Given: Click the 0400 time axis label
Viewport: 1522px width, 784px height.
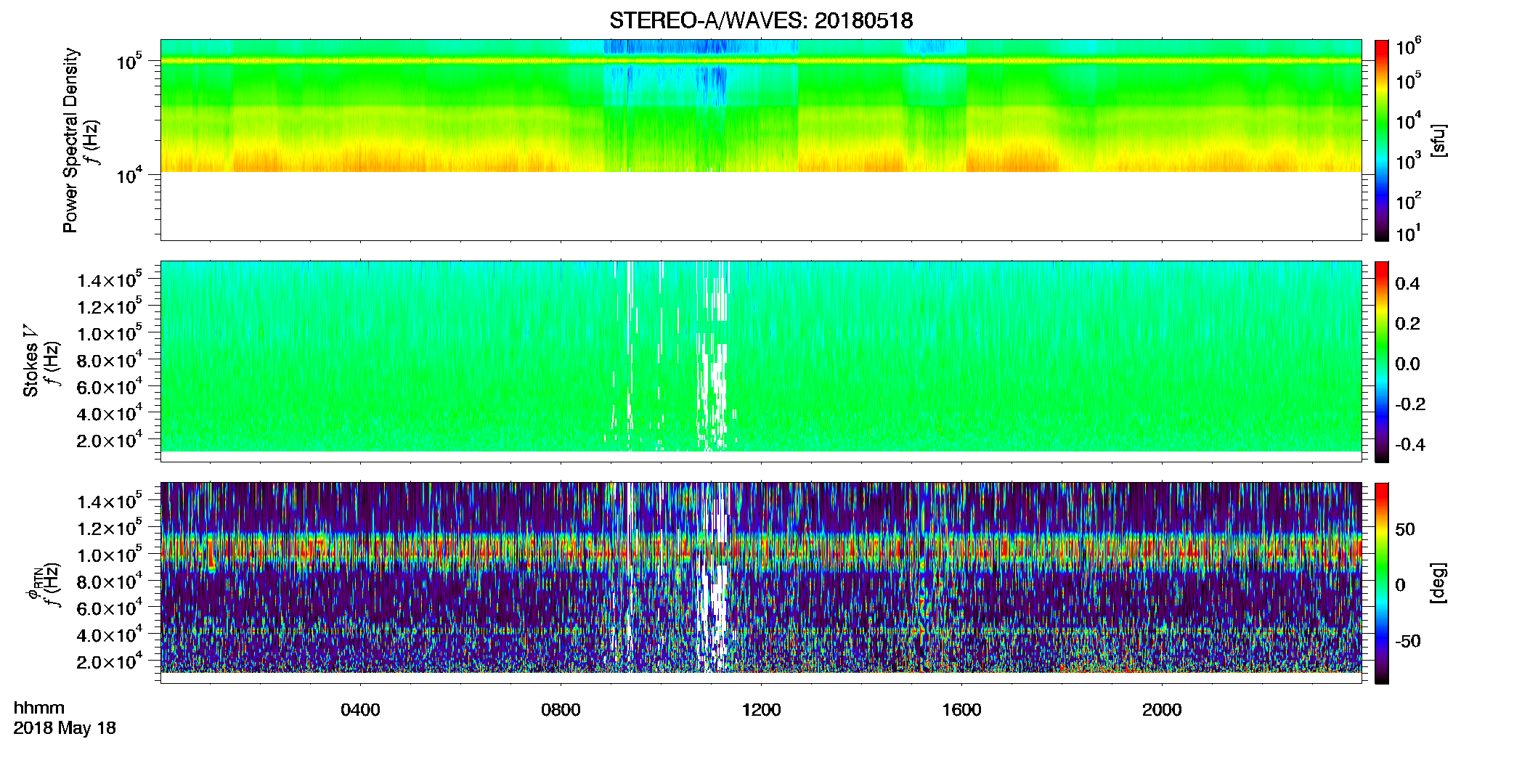Looking at the screenshot, I should click(361, 710).
